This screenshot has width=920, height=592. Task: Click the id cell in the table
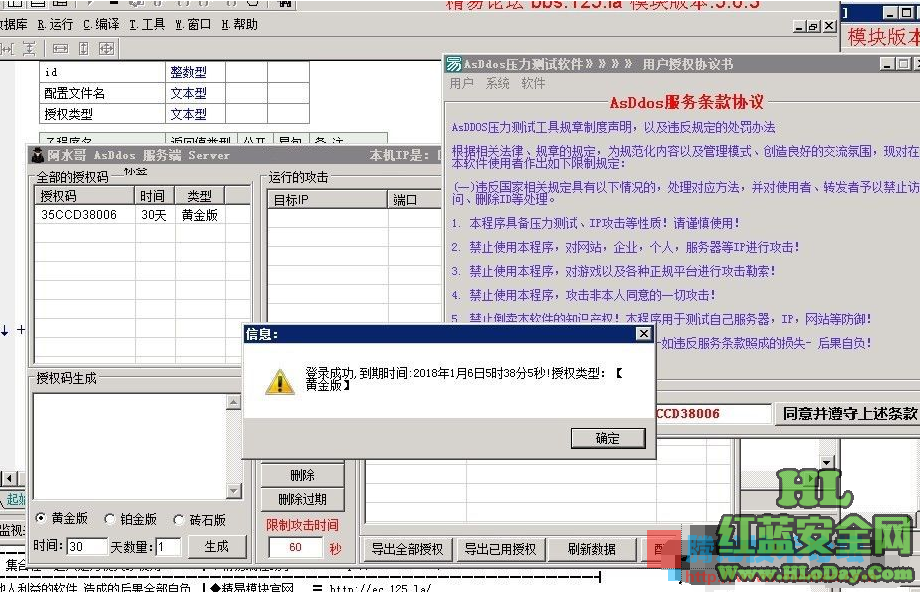[x=103, y=72]
